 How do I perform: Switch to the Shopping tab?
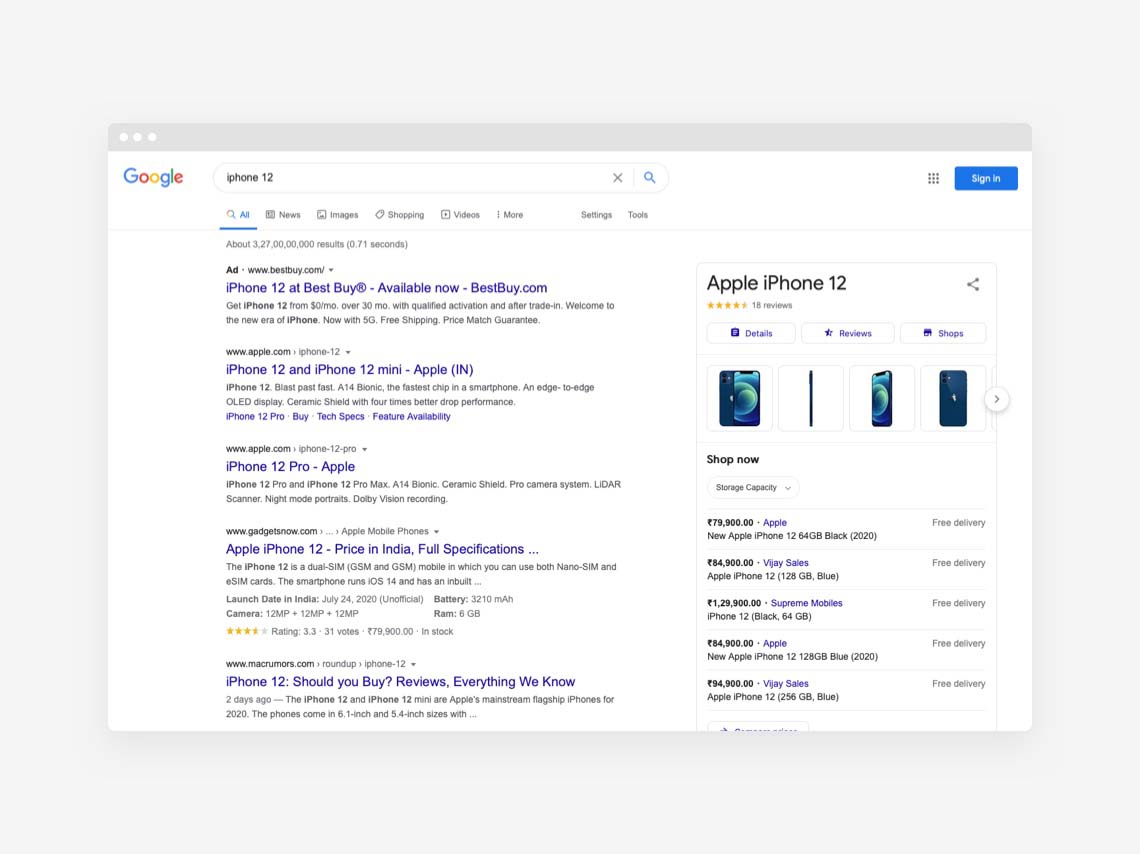tap(399, 215)
